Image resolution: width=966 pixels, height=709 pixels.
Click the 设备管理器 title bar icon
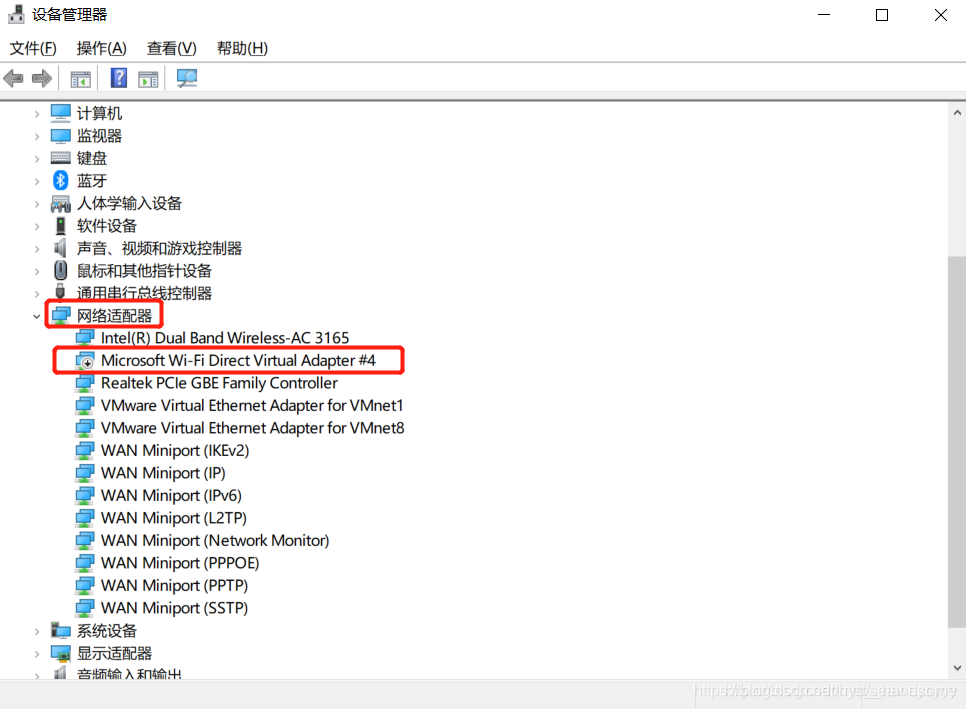point(16,14)
